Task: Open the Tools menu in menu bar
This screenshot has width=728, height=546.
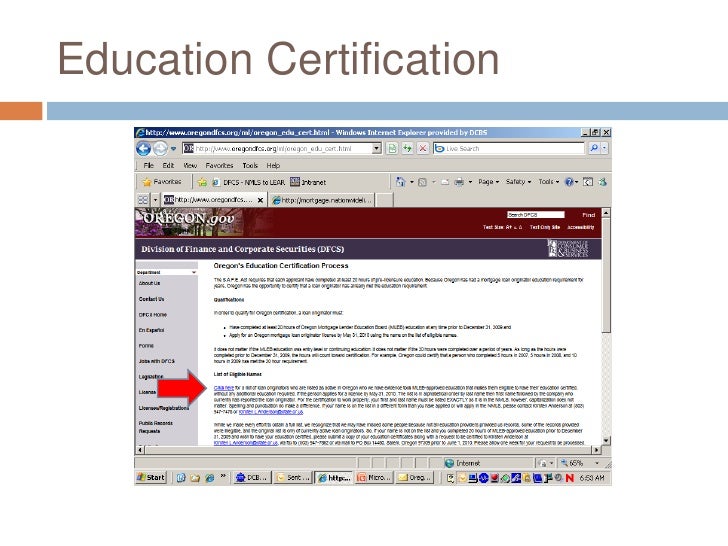Action: click(x=250, y=165)
